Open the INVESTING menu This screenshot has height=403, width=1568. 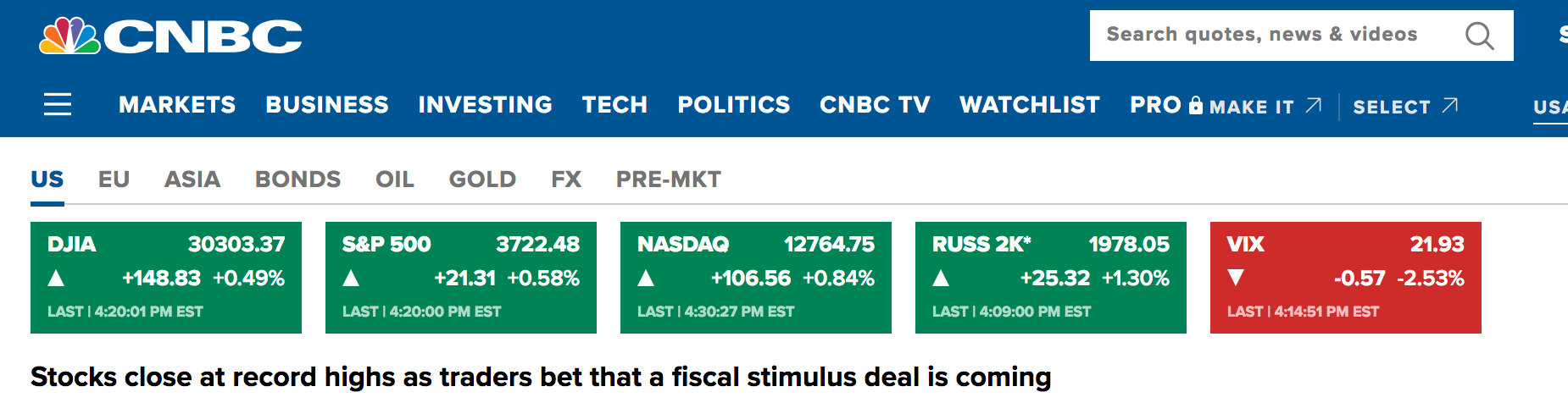pos(485,104)
